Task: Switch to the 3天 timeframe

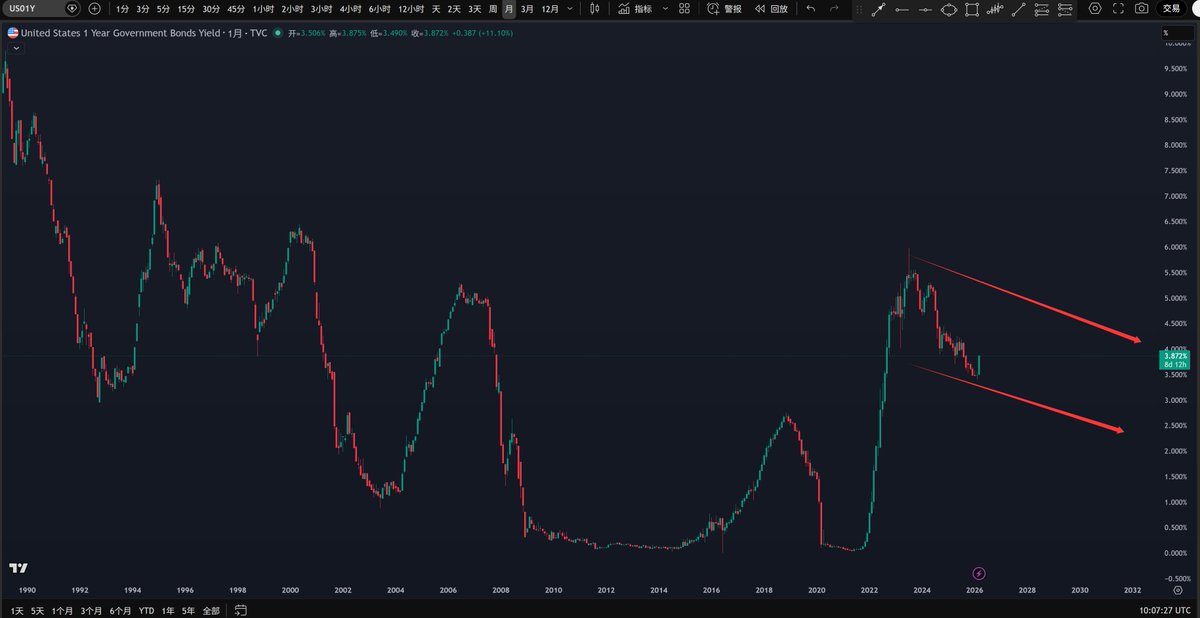Action: (x=475, y=8)
